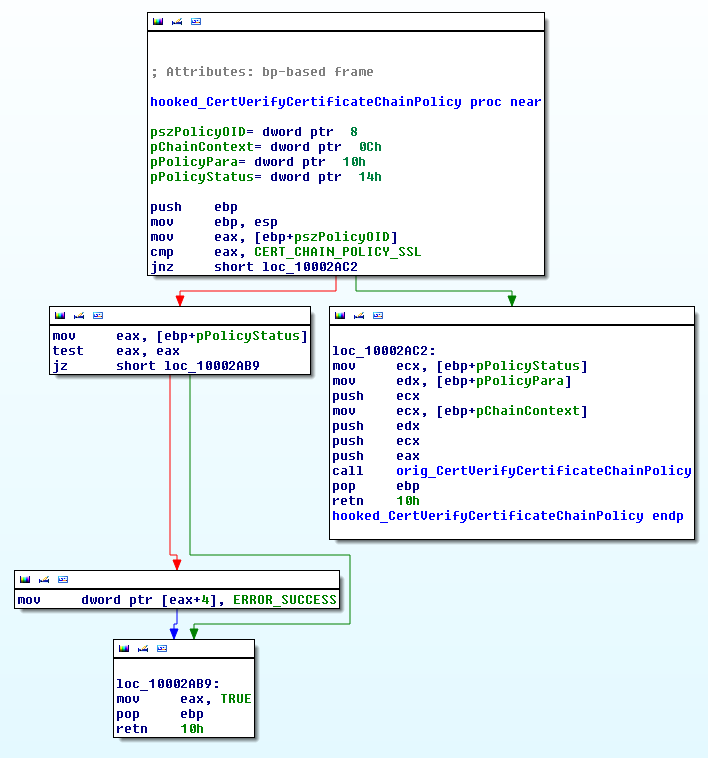This screenshot has height=758, width=708.
Task: Click color palette icon on ERROR_SUCCESS node
Action: pos(25,580)
